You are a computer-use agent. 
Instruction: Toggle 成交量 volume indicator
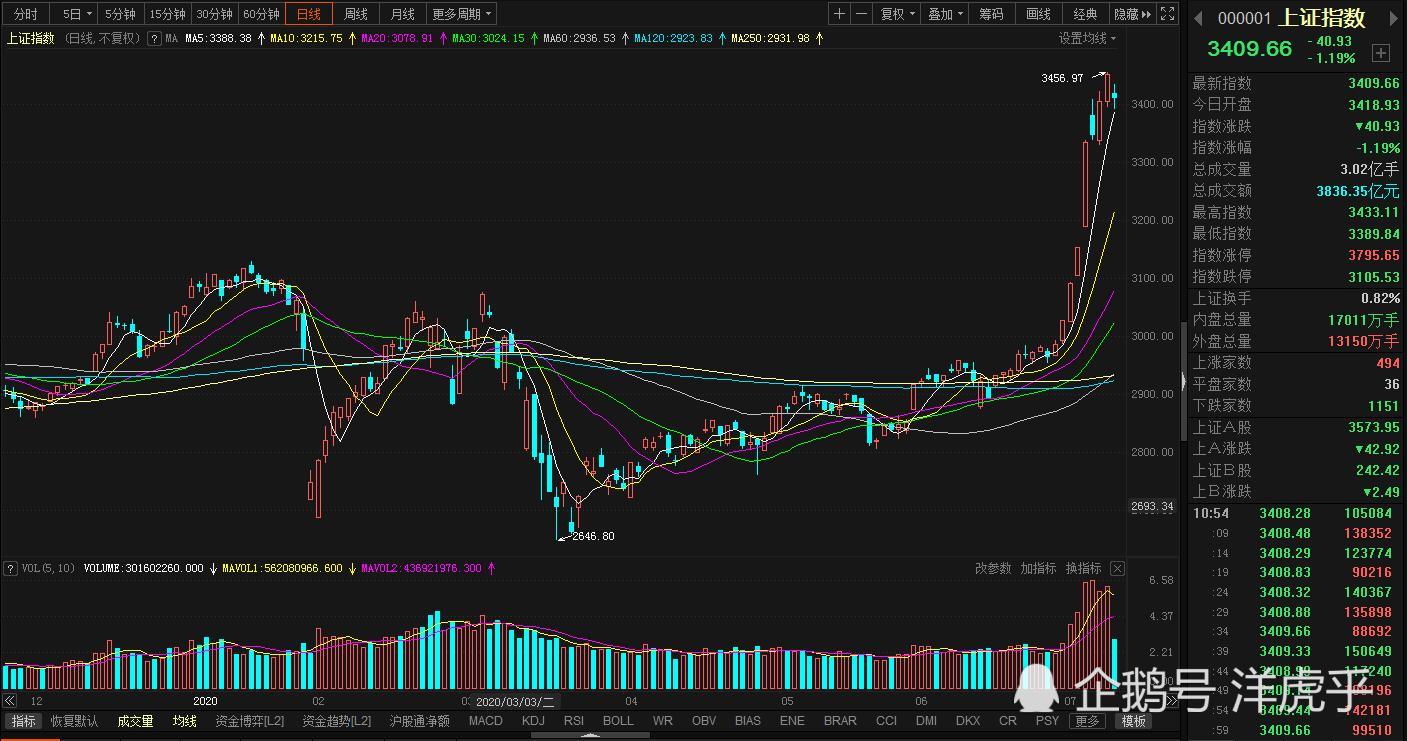135,721
